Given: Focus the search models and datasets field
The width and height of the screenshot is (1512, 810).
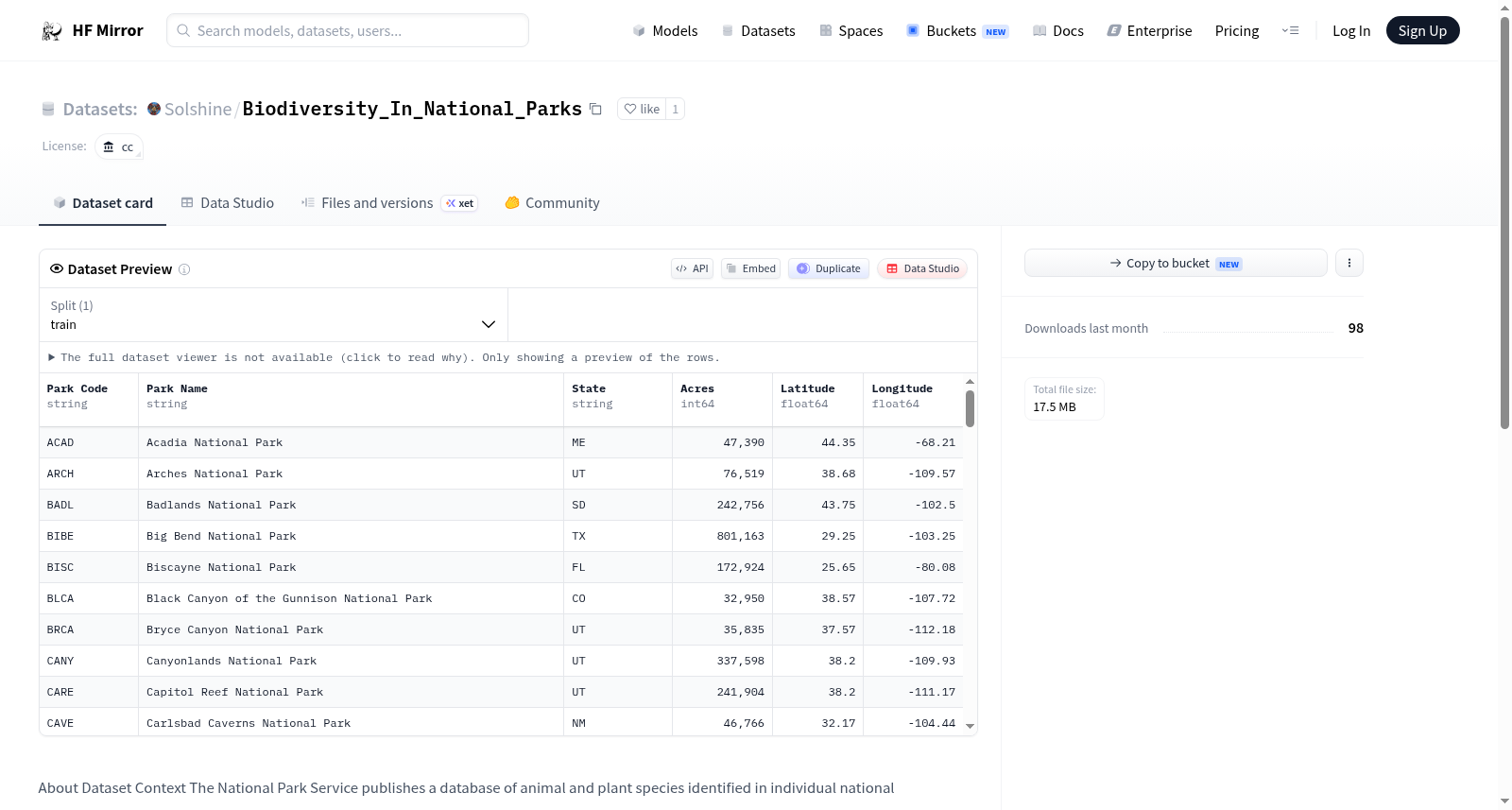Looking at the screenshot, I should tap(348, 30).
